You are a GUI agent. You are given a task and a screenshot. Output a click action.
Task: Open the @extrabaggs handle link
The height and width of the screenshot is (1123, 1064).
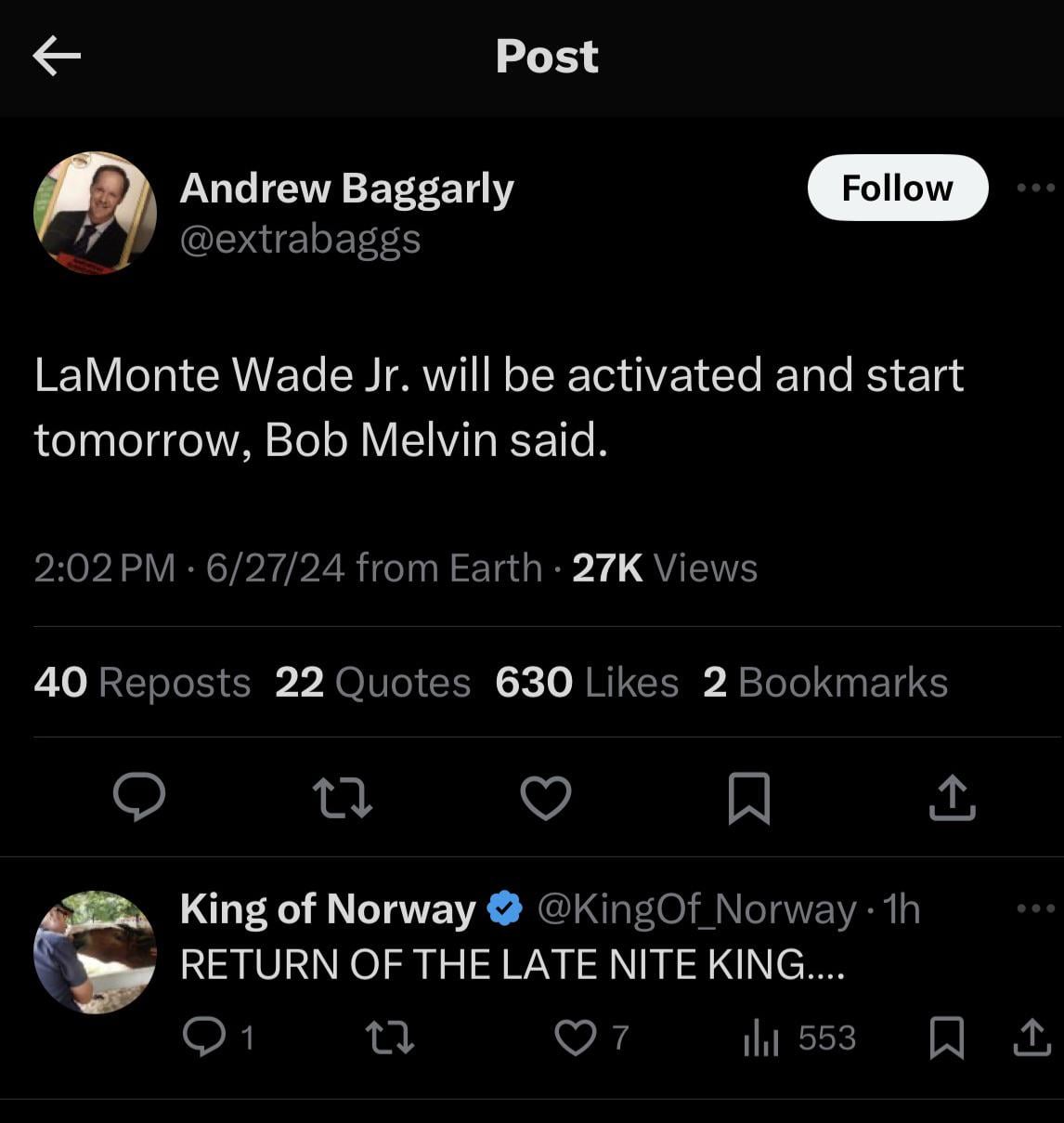(300, 239)
